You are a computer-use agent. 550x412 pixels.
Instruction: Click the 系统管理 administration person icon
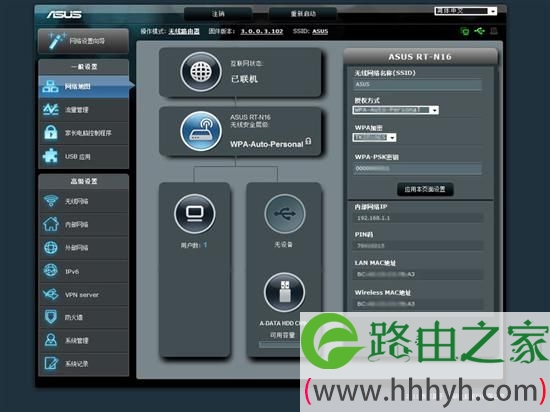pos(51,340)
